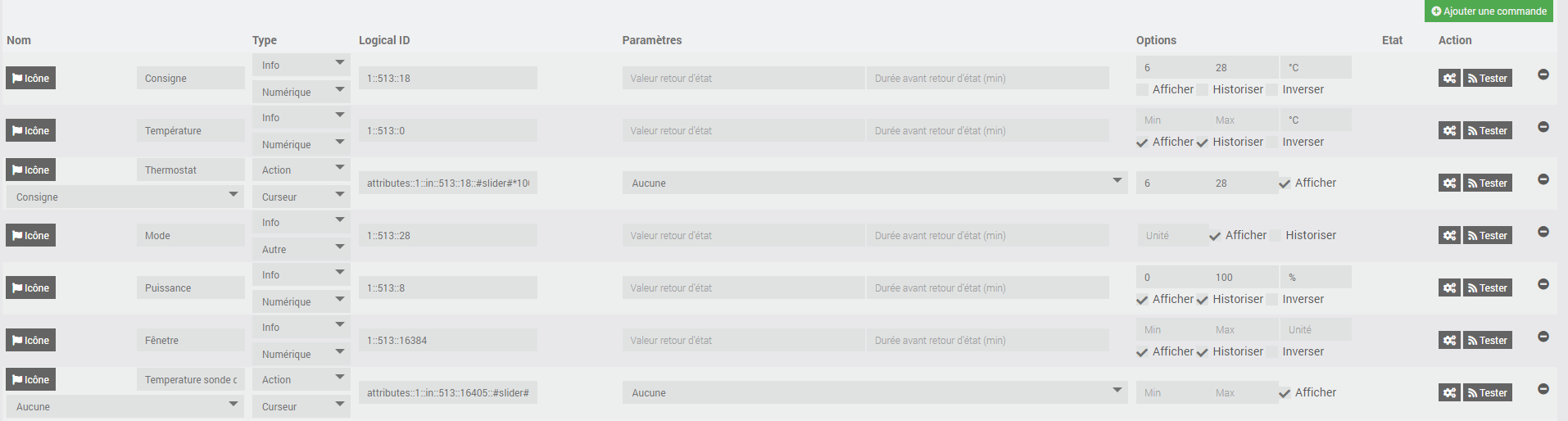The height and width of the screenshot is (421, 1568).
Task: Click the minus icon for Mode row
Action: pyautogui.click(x=1543, y=232)
